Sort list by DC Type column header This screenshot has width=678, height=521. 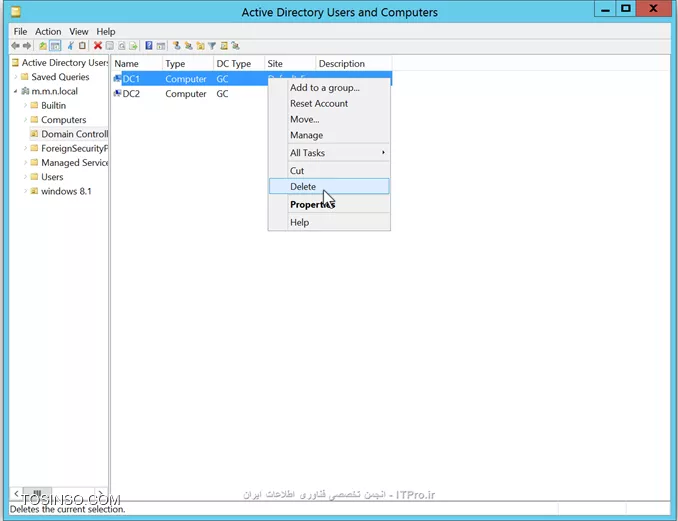239,64
